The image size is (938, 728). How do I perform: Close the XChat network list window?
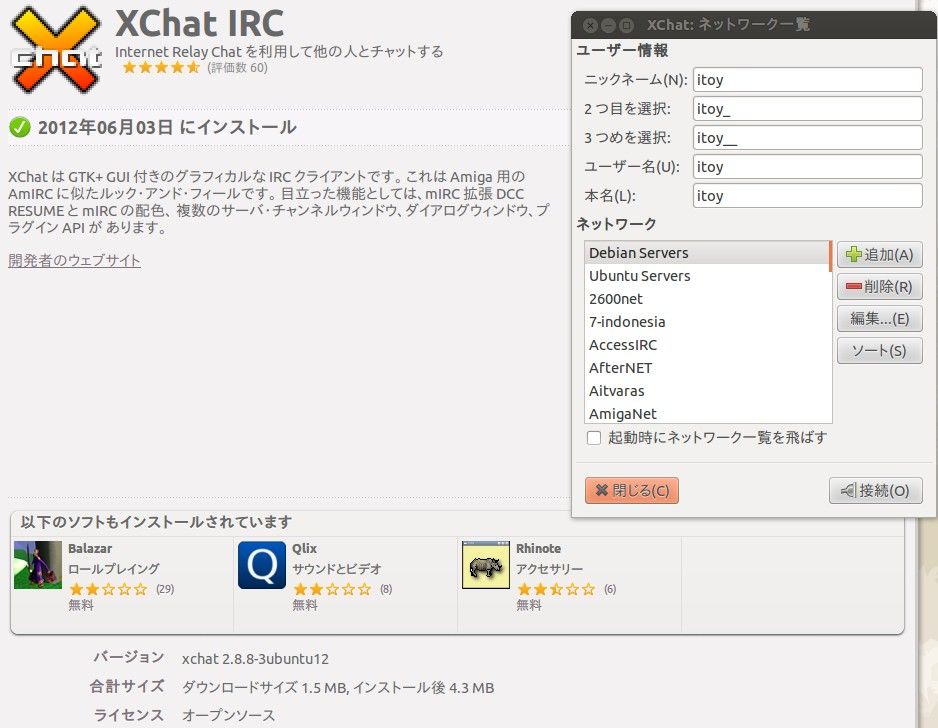coord(590,25)
